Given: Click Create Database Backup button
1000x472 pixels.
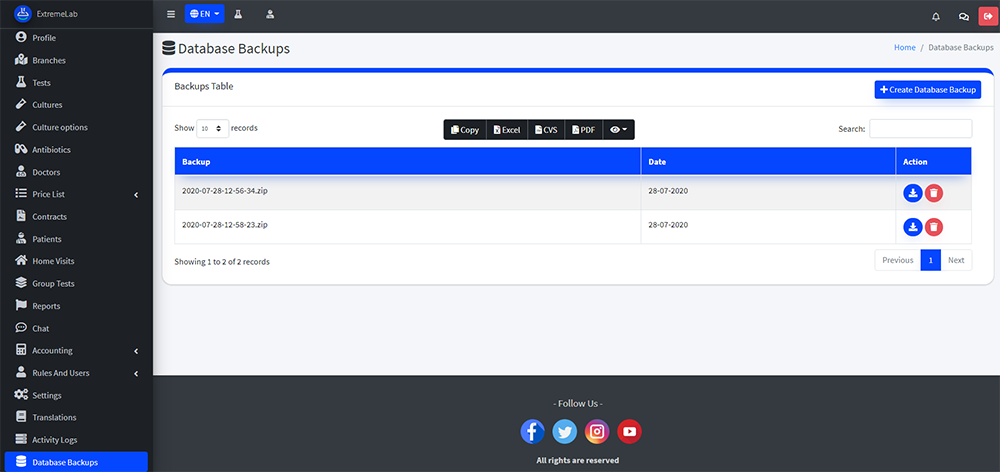Looking at the screenshot, I should coord(927,90).
